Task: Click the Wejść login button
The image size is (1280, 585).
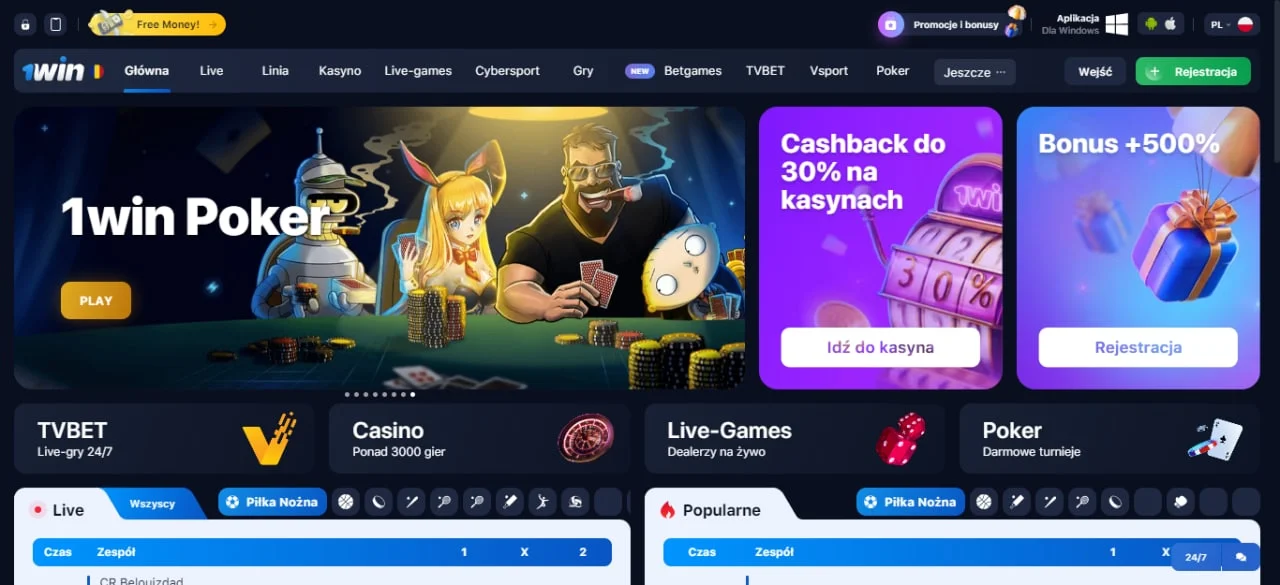Action: point(1095,72)
